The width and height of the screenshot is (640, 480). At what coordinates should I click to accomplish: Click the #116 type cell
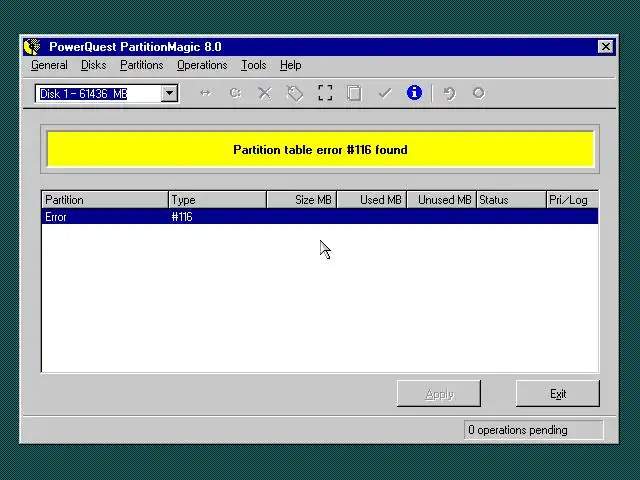[x=182, y=217]
